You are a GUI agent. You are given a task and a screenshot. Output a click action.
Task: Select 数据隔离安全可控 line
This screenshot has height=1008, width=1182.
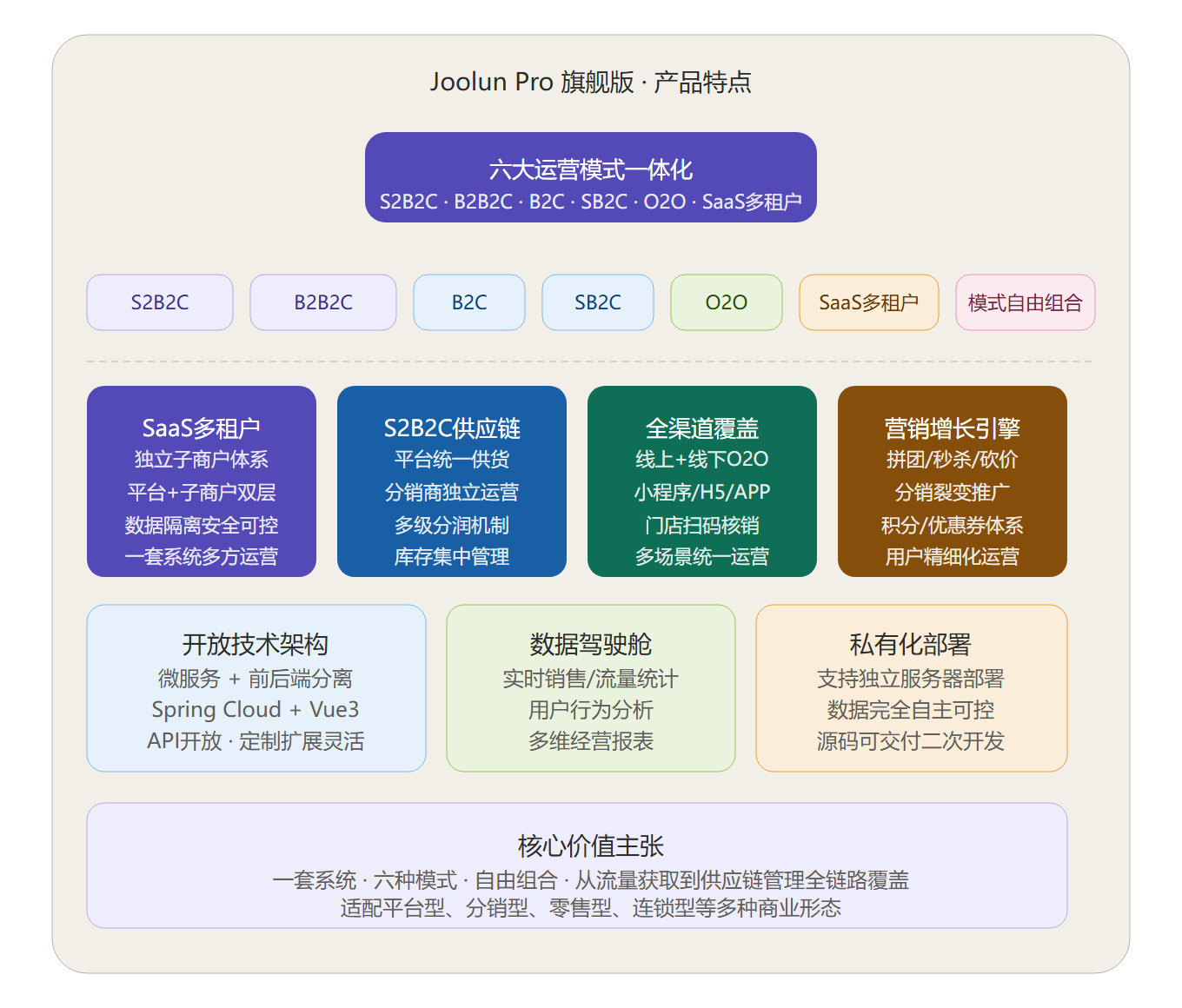[202, 526]
